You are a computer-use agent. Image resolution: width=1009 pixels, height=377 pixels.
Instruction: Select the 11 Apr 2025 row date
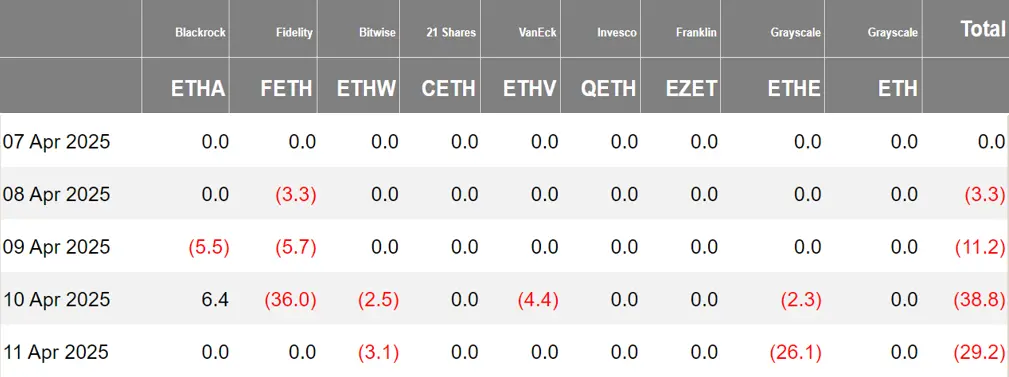(56, 353)
